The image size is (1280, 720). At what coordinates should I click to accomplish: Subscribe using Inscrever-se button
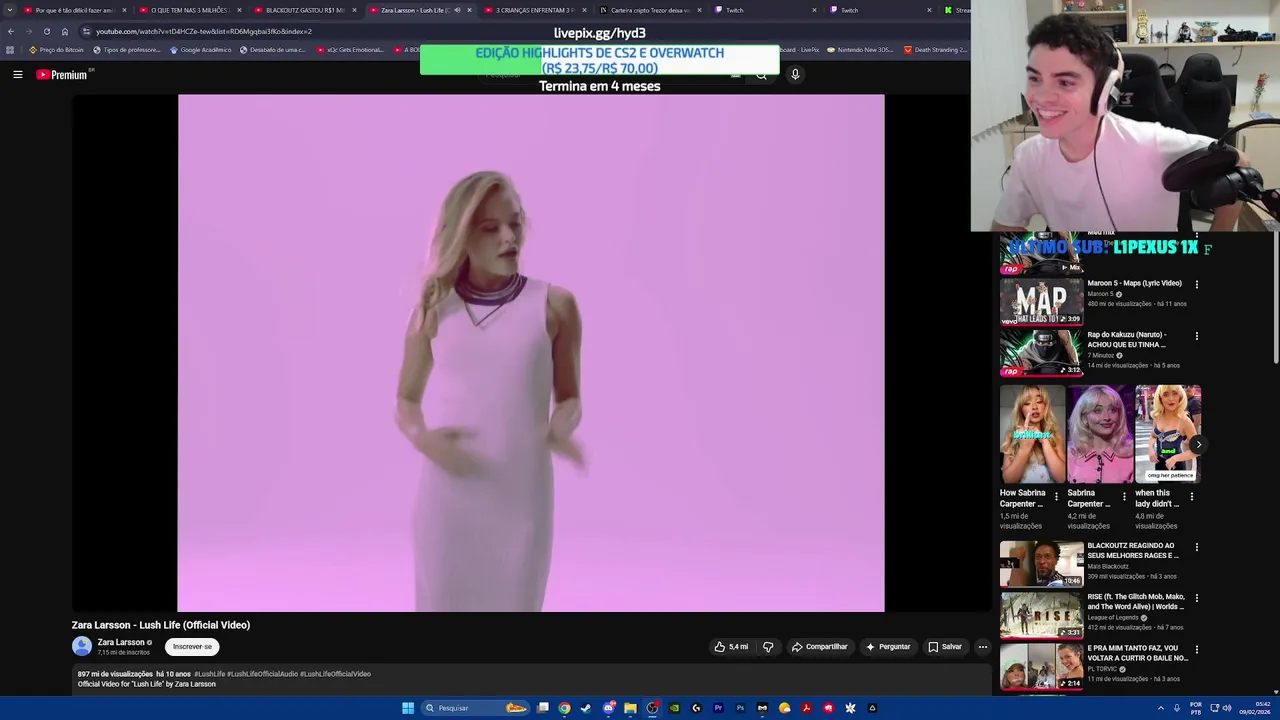click(x=192, y=647)
